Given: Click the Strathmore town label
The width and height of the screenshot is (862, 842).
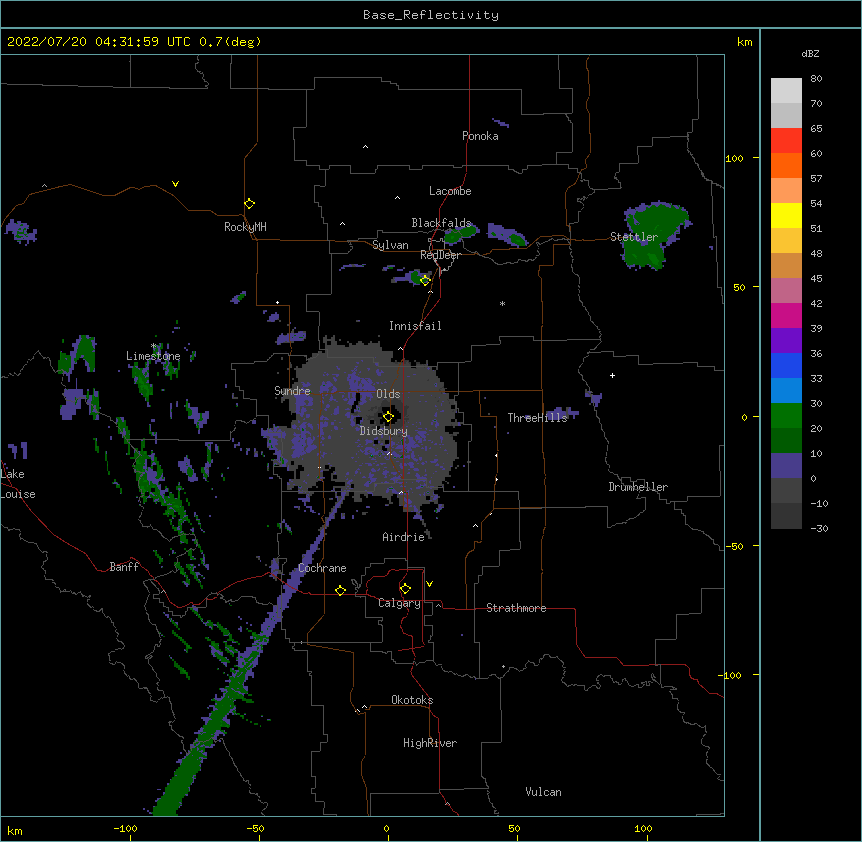Looking at the screenshot, I should 516,608.
